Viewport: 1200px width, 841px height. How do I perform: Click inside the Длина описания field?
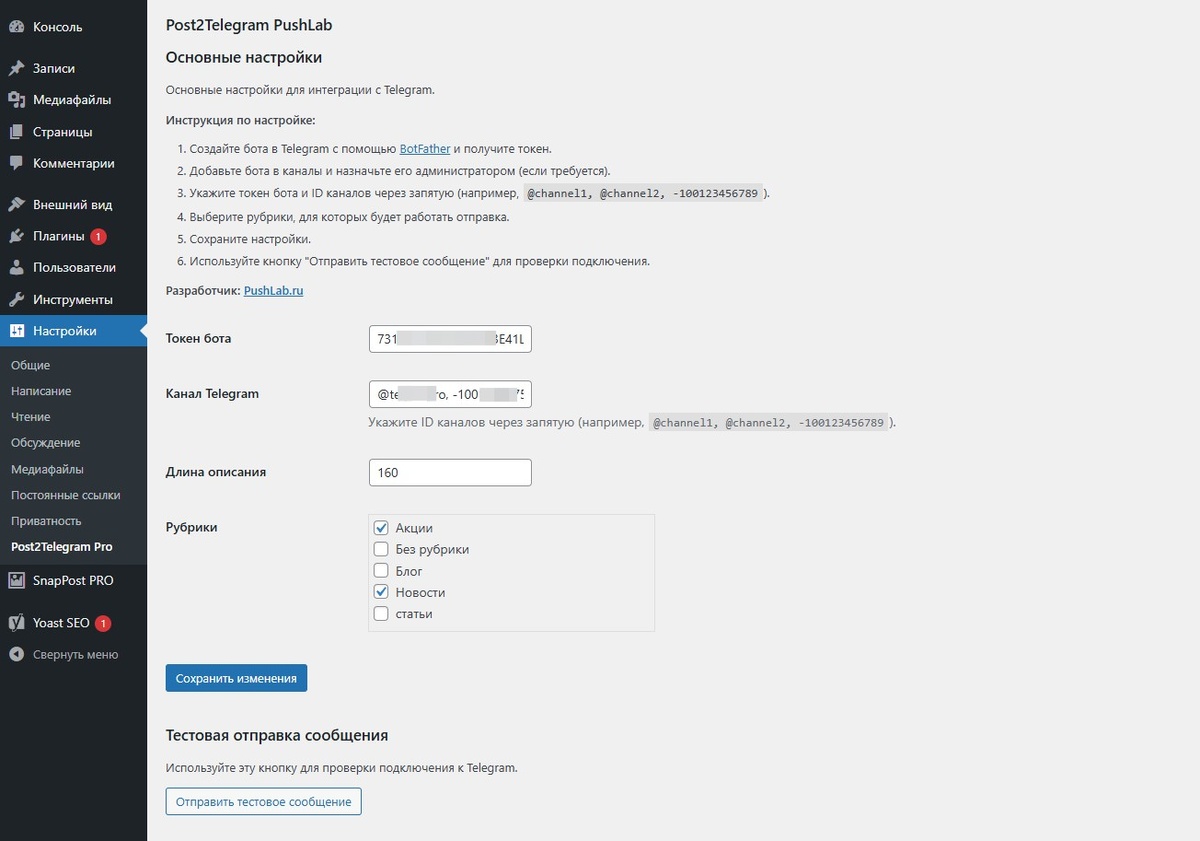(450, 472)
